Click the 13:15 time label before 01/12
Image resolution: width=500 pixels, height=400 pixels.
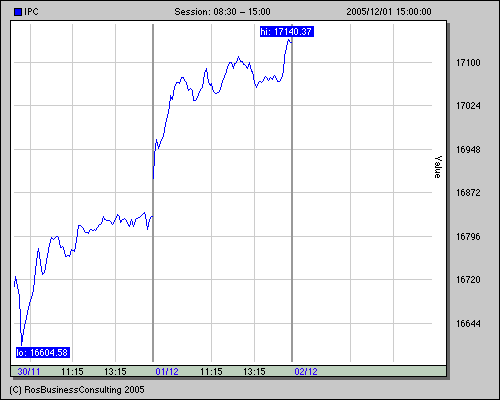tap(115, 371)
